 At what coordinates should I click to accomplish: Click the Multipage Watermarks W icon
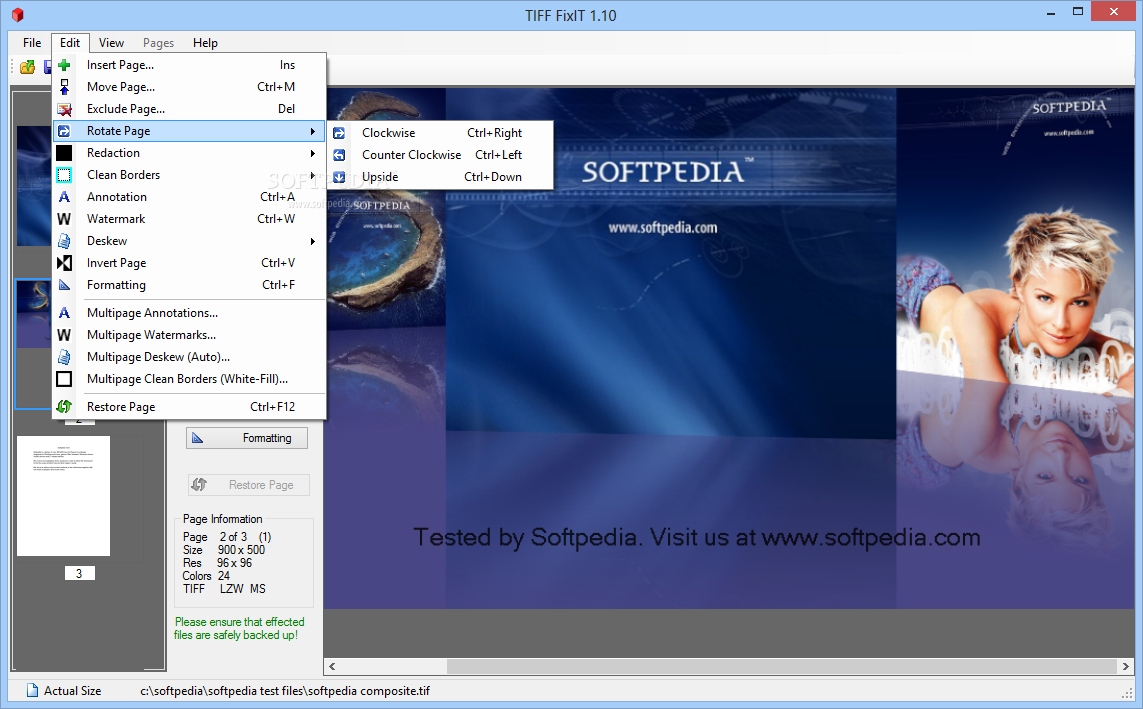tap(64, 334)
